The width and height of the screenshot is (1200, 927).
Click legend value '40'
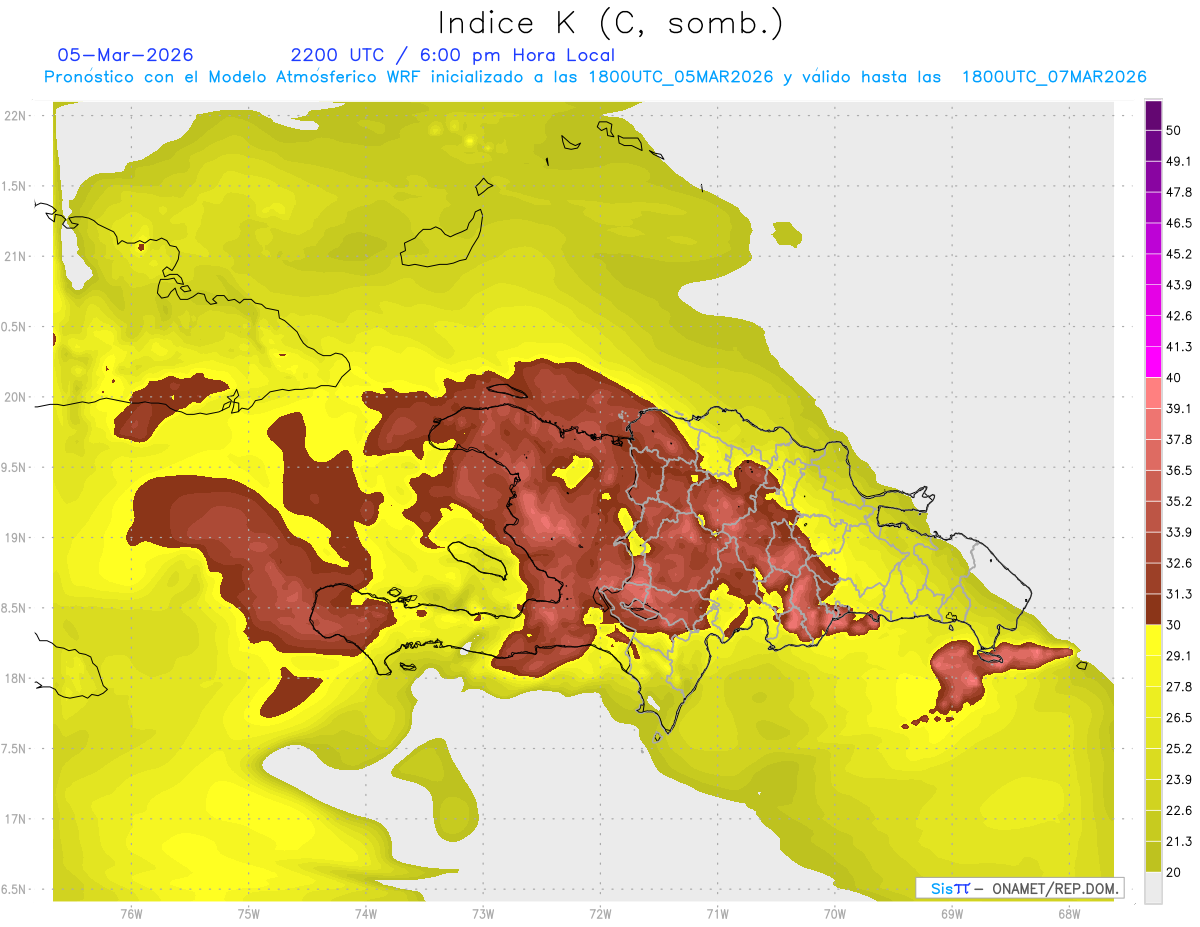pos(1174,378)
